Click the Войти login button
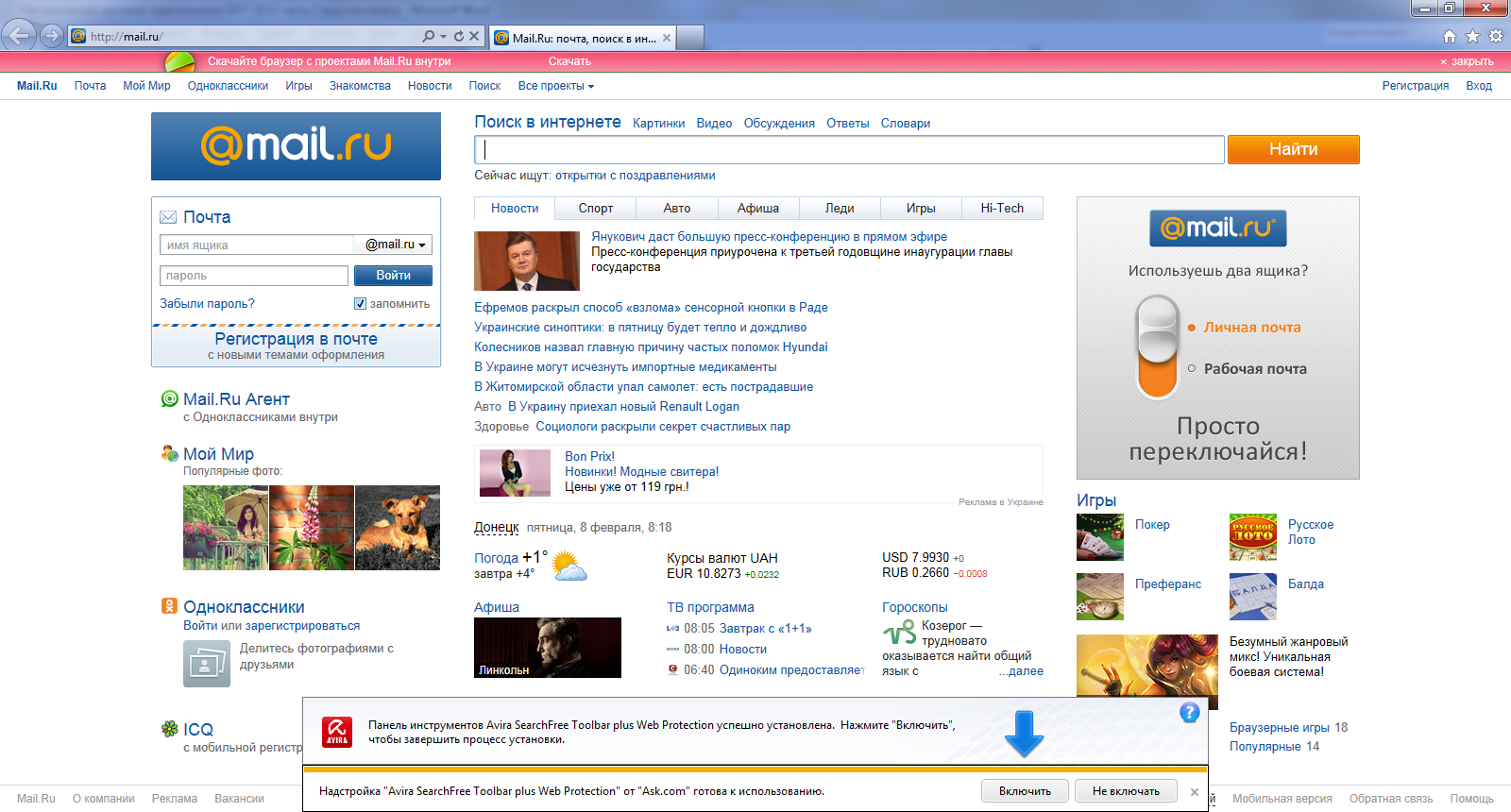Image resolution: width=1511 pixels, height=812 pixels. pyautogui.click(x=393, y=276)
